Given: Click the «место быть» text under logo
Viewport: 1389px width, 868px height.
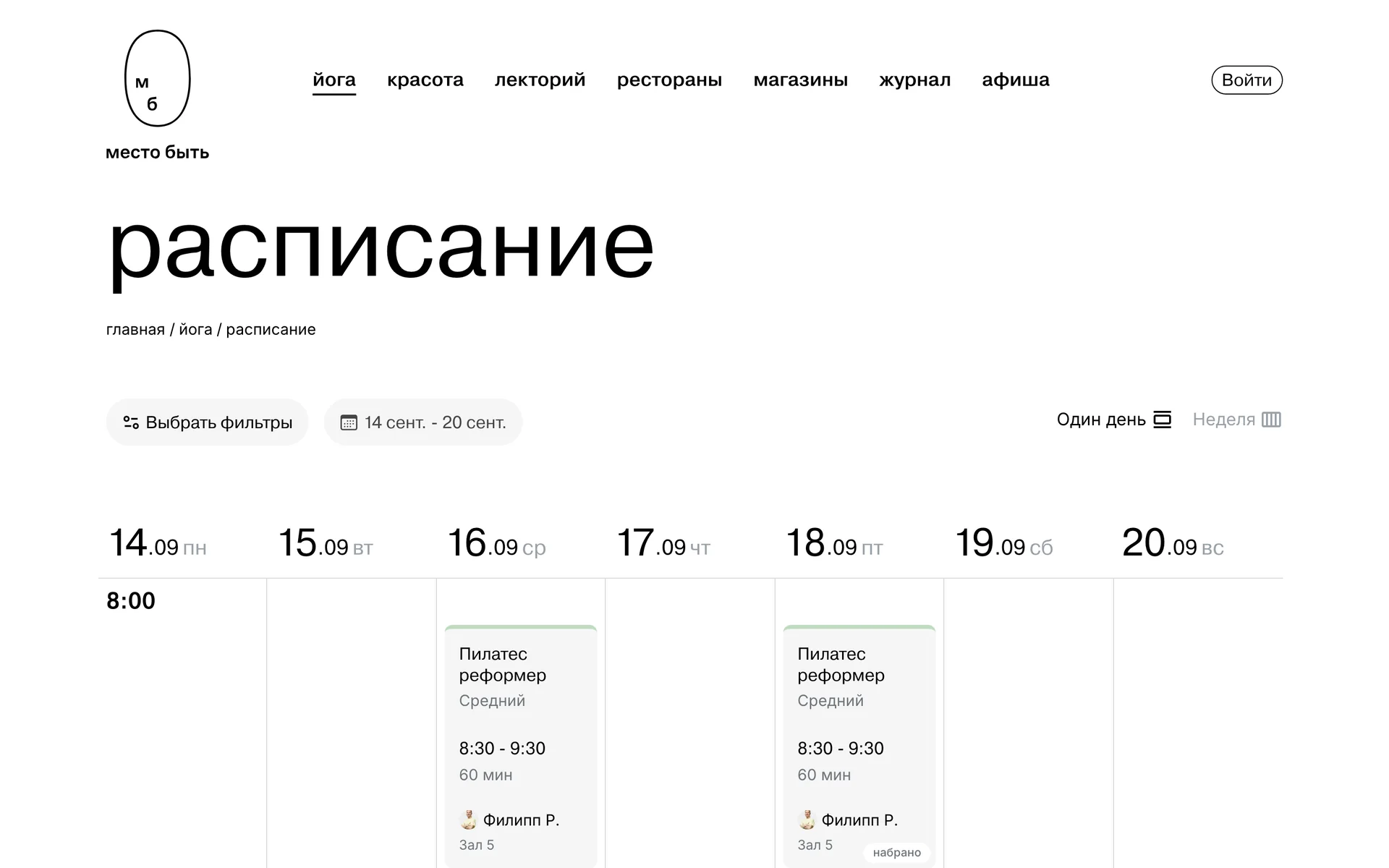Looking at the screenshot, I should click(x=157, y=153).
